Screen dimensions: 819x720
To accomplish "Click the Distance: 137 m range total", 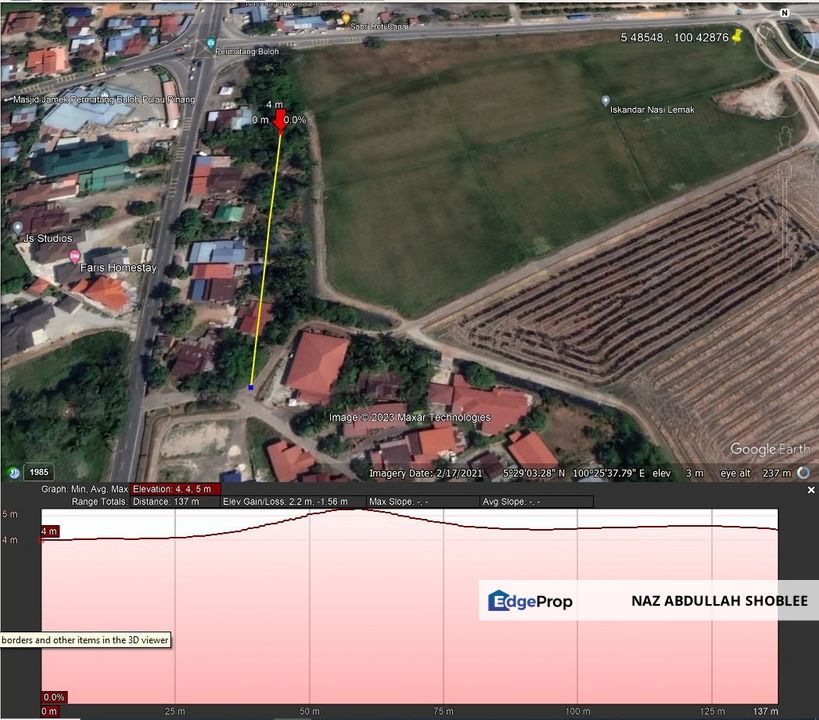I will coord(170,503).
